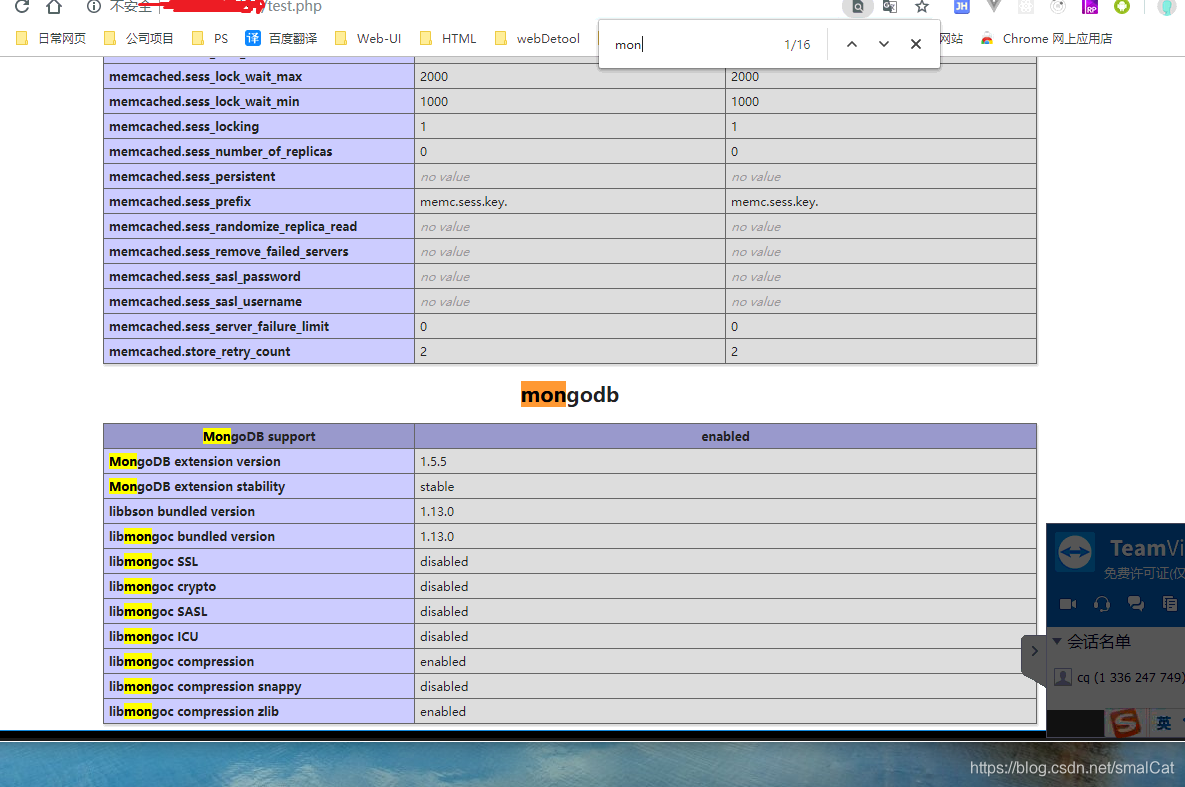Open TeamViewer audio headset icon
The height and width of the screenshot is (787, 1185).
1102,603
